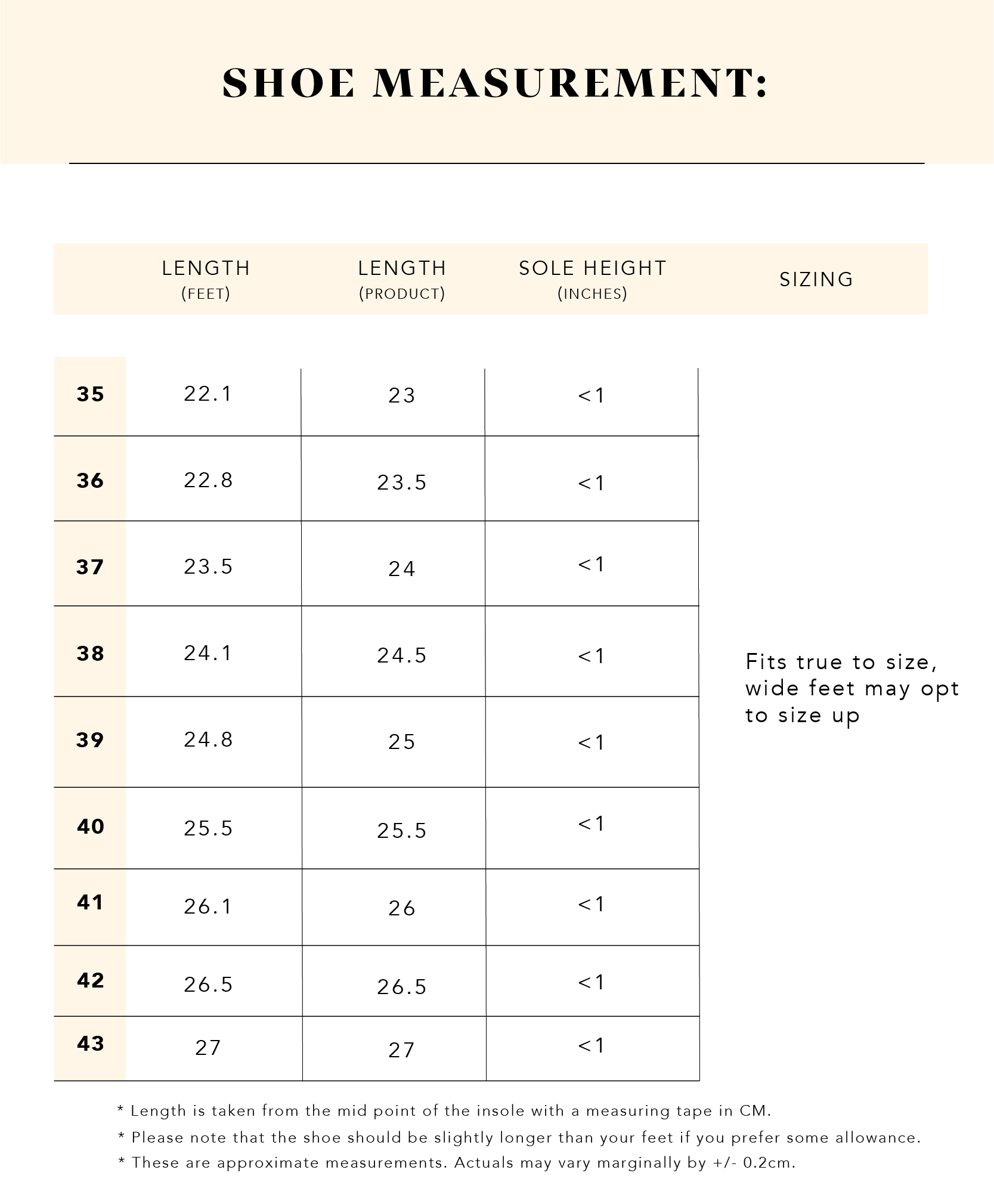Click the Shoe Measurement title heading
Viewport: 994px width, 1204px height.
[494, 83]
